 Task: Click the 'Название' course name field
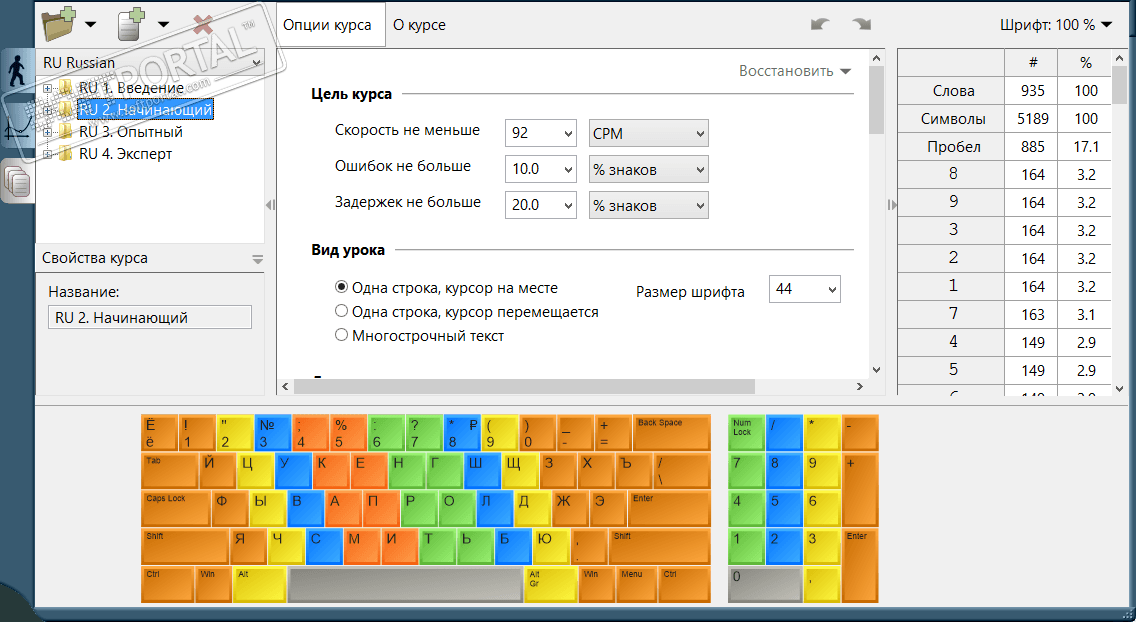150,317
